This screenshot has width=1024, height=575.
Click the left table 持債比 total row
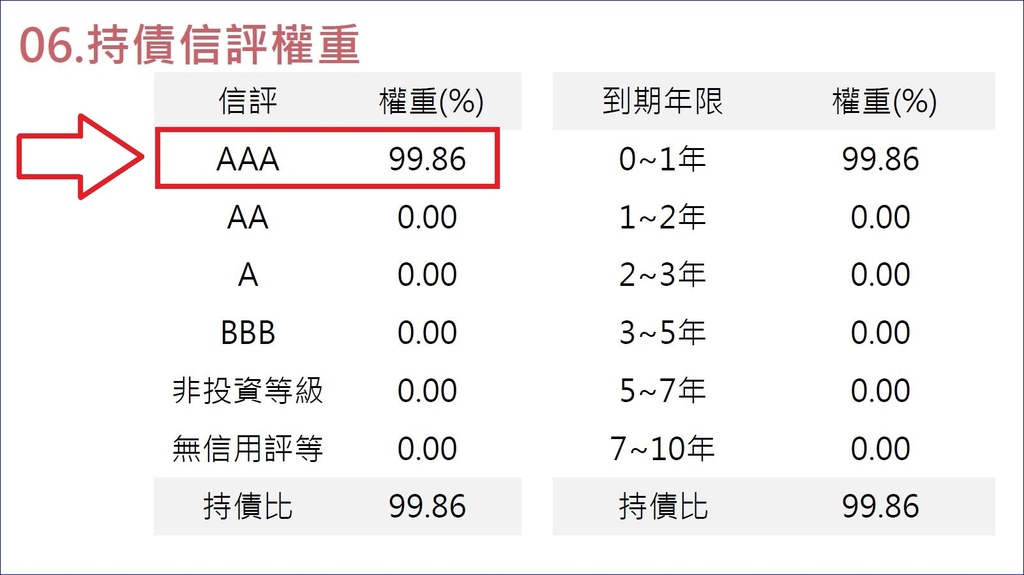coord(338,506)
